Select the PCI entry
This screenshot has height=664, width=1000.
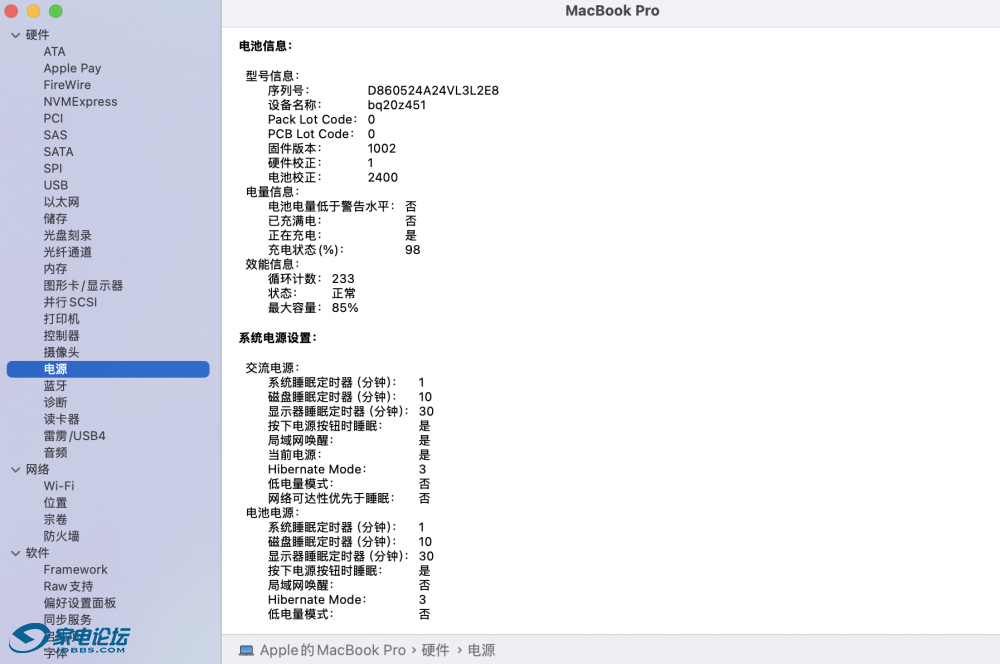(53, 118)
